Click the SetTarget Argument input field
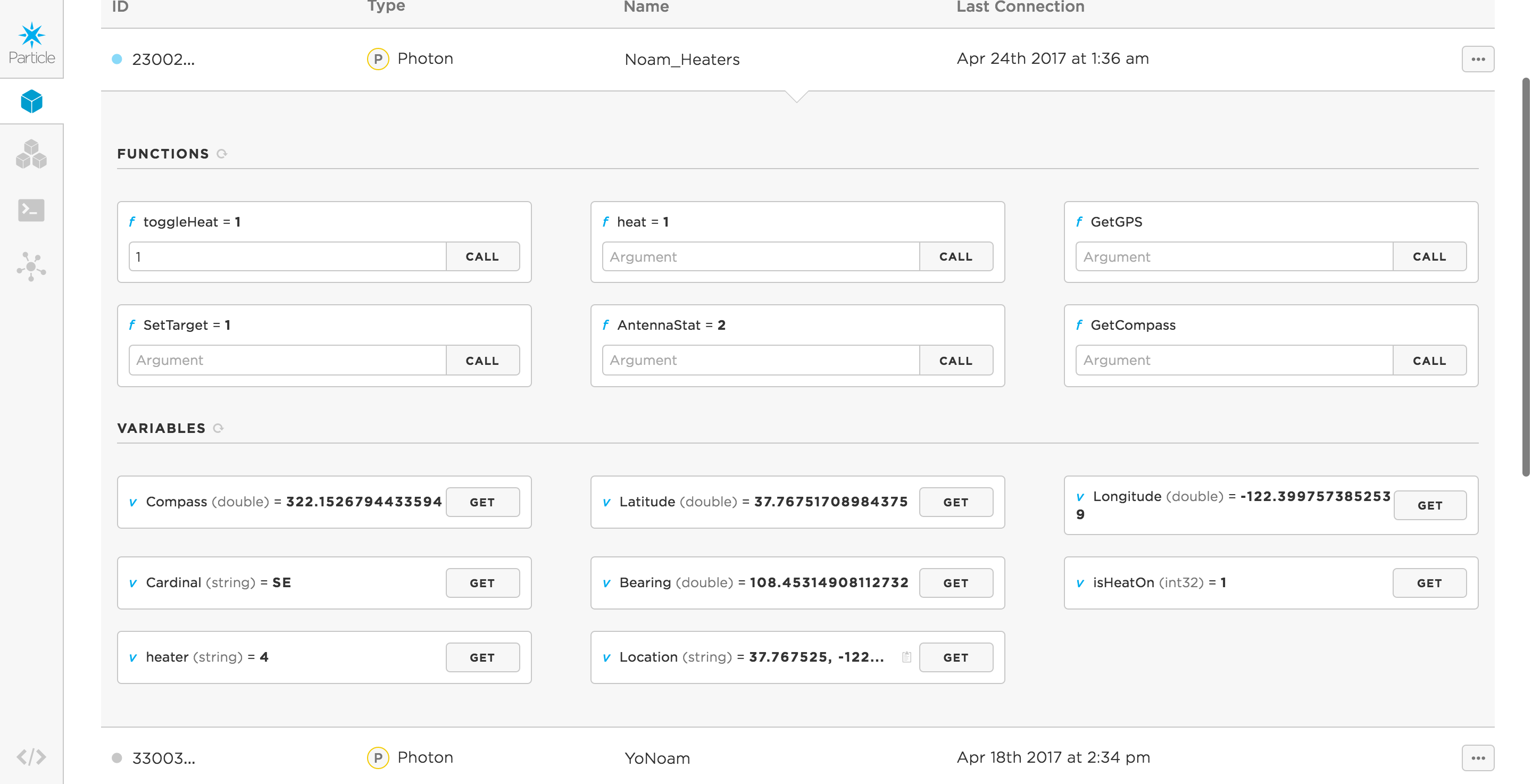 [287, 361]
